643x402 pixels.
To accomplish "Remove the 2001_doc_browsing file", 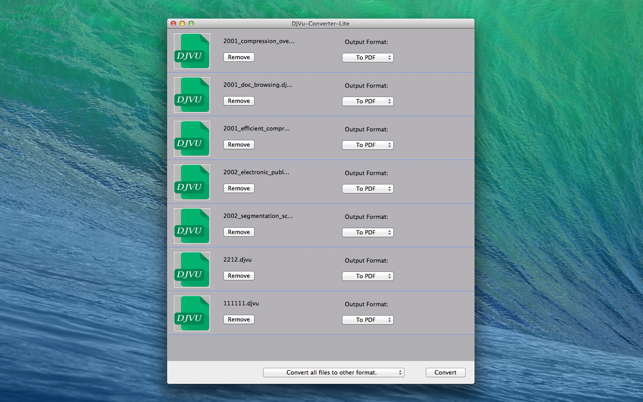I will click(239, 100).
